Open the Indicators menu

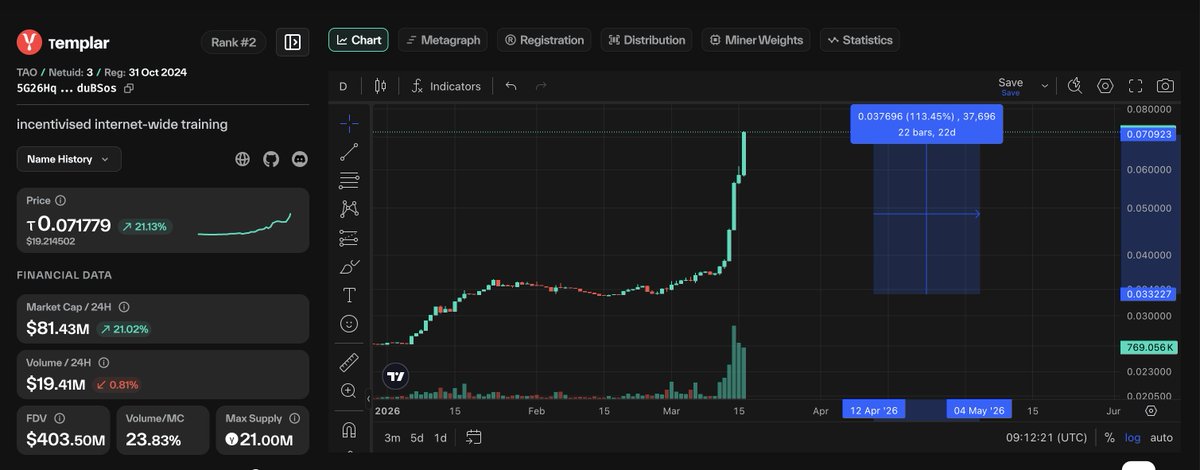(446, 86)
